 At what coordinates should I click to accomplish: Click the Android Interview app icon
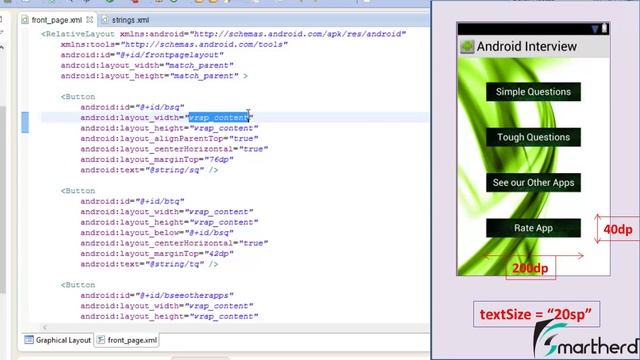coord(467,47)
